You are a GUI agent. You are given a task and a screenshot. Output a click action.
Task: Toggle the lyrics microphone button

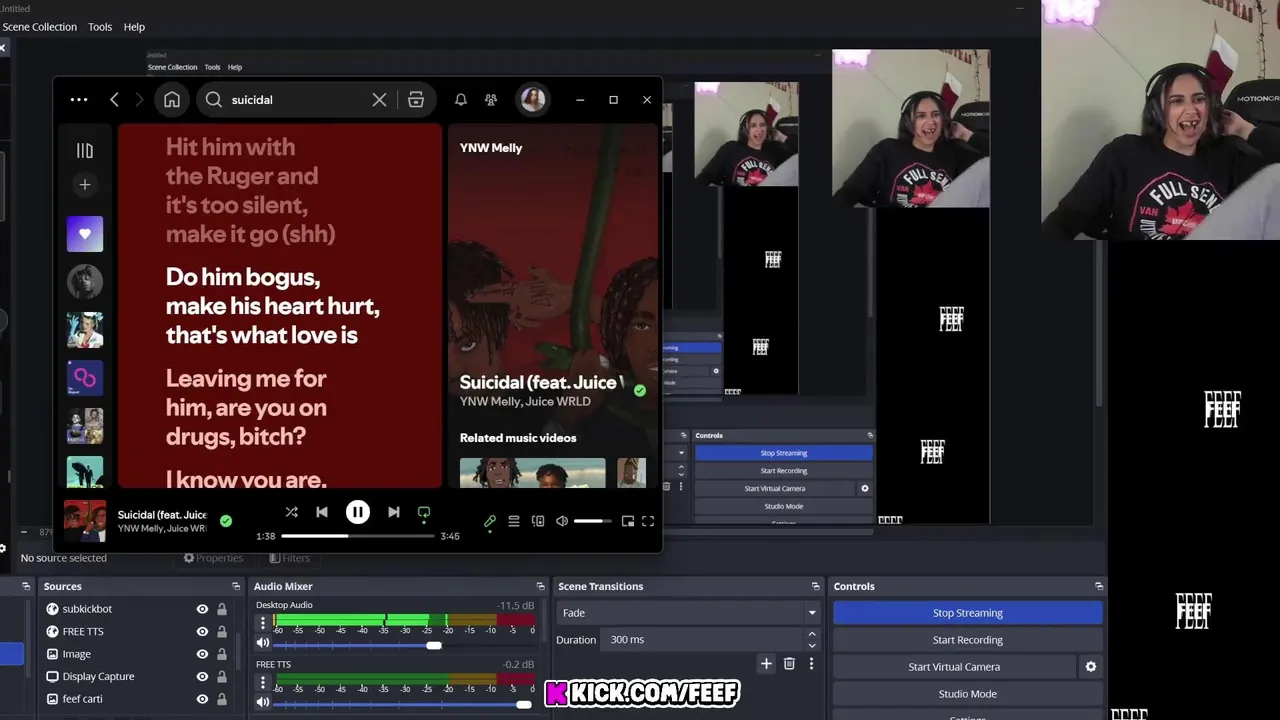coord(490,521)
